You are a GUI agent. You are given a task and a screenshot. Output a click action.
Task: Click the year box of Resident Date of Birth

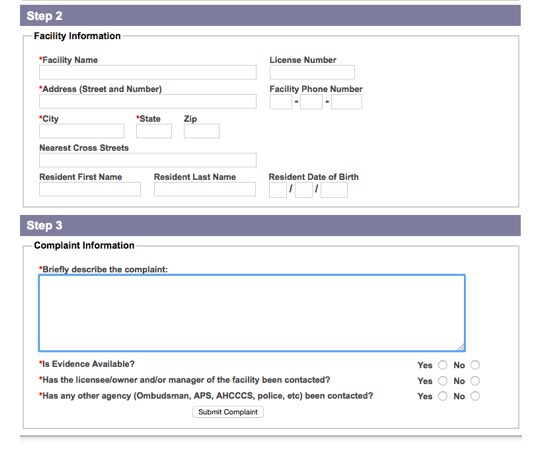tap(334, 190)
